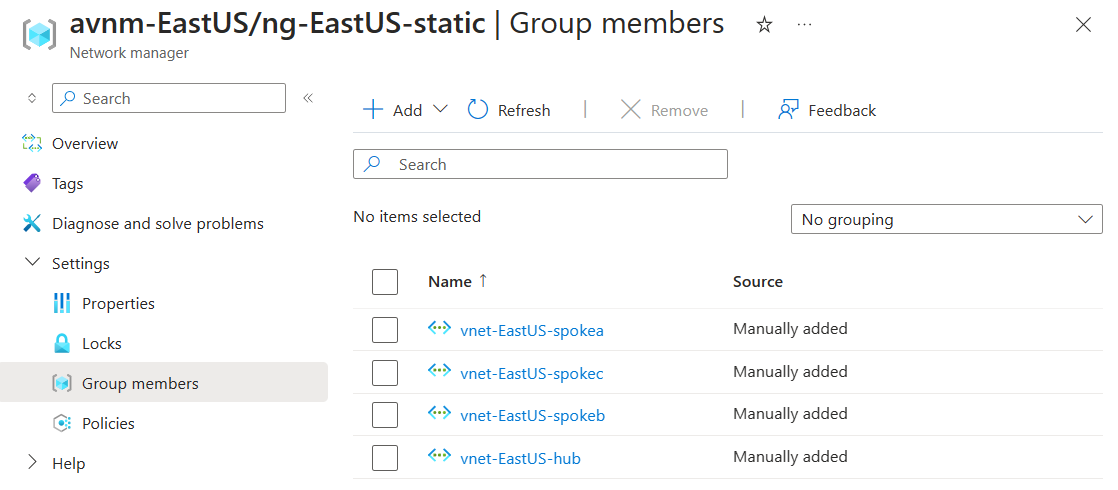Click the Refresh icon in the toolbar

click(x=478, y=110)
